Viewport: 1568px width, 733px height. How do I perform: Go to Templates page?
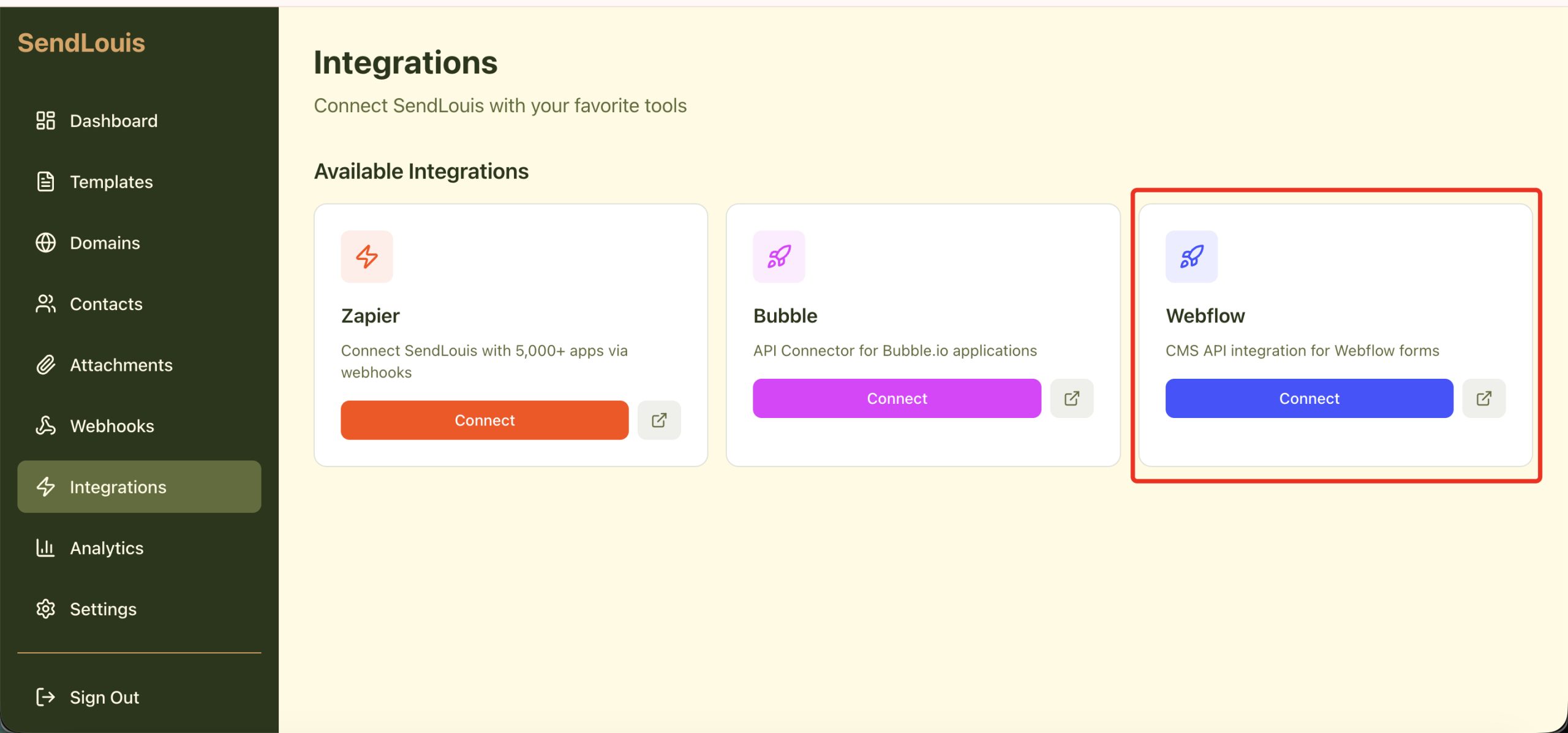(111, 182)
